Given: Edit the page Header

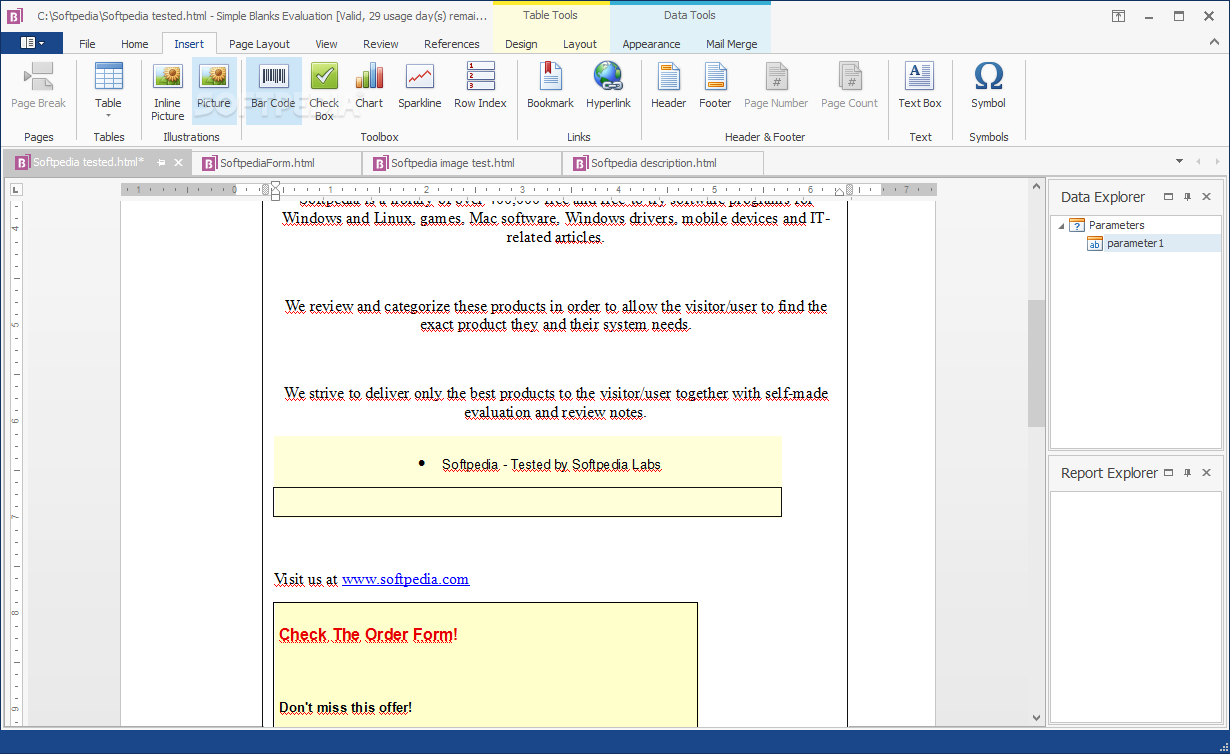Looking at the screenshot, I should [668, 86].
